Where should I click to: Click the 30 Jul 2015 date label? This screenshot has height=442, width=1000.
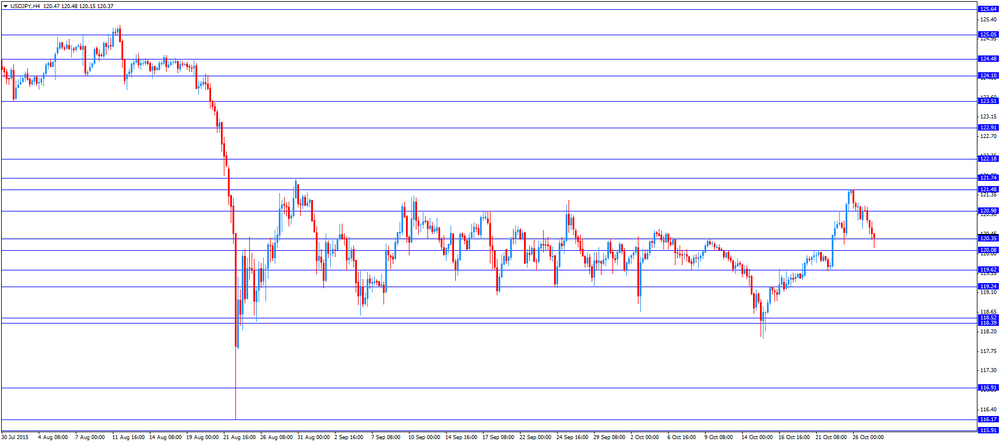13,438
